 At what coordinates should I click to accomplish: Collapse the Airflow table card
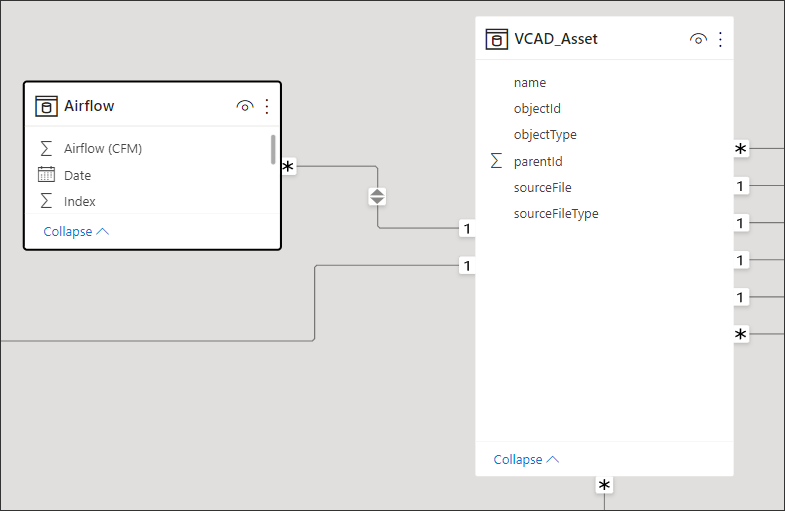[76, 232]
